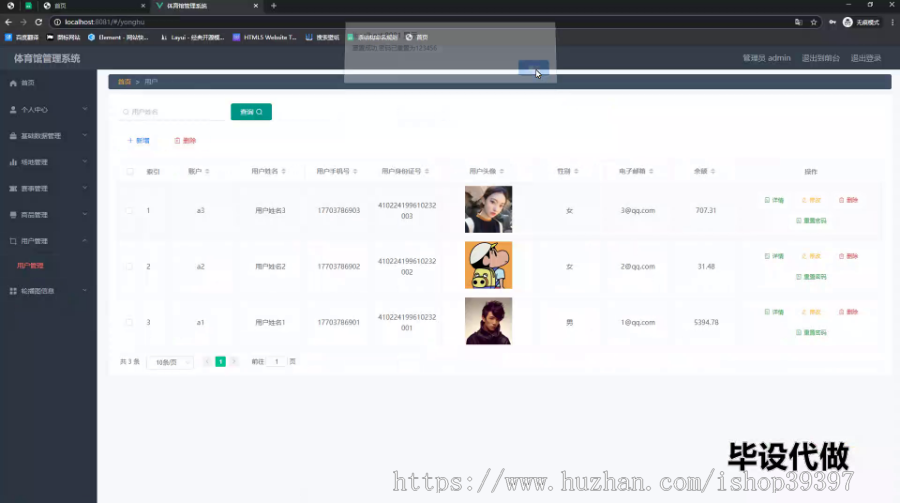The width and height of the screenshot is (900, 503).
Task: Click 重置密码 for user a3
Action: pos(812,221)
